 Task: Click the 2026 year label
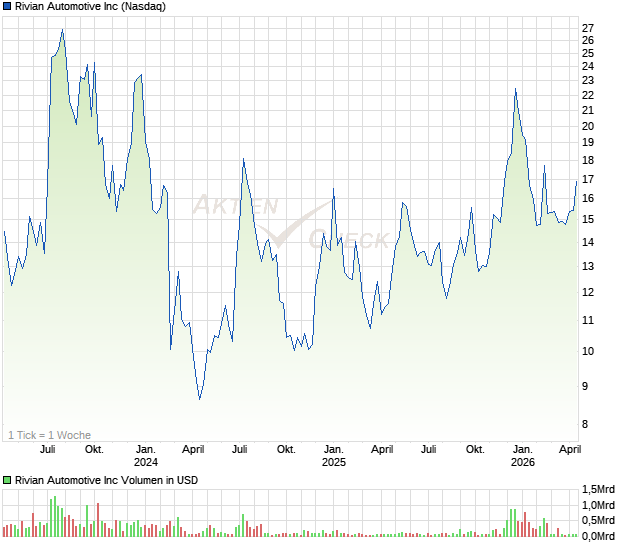pos(522,462)
